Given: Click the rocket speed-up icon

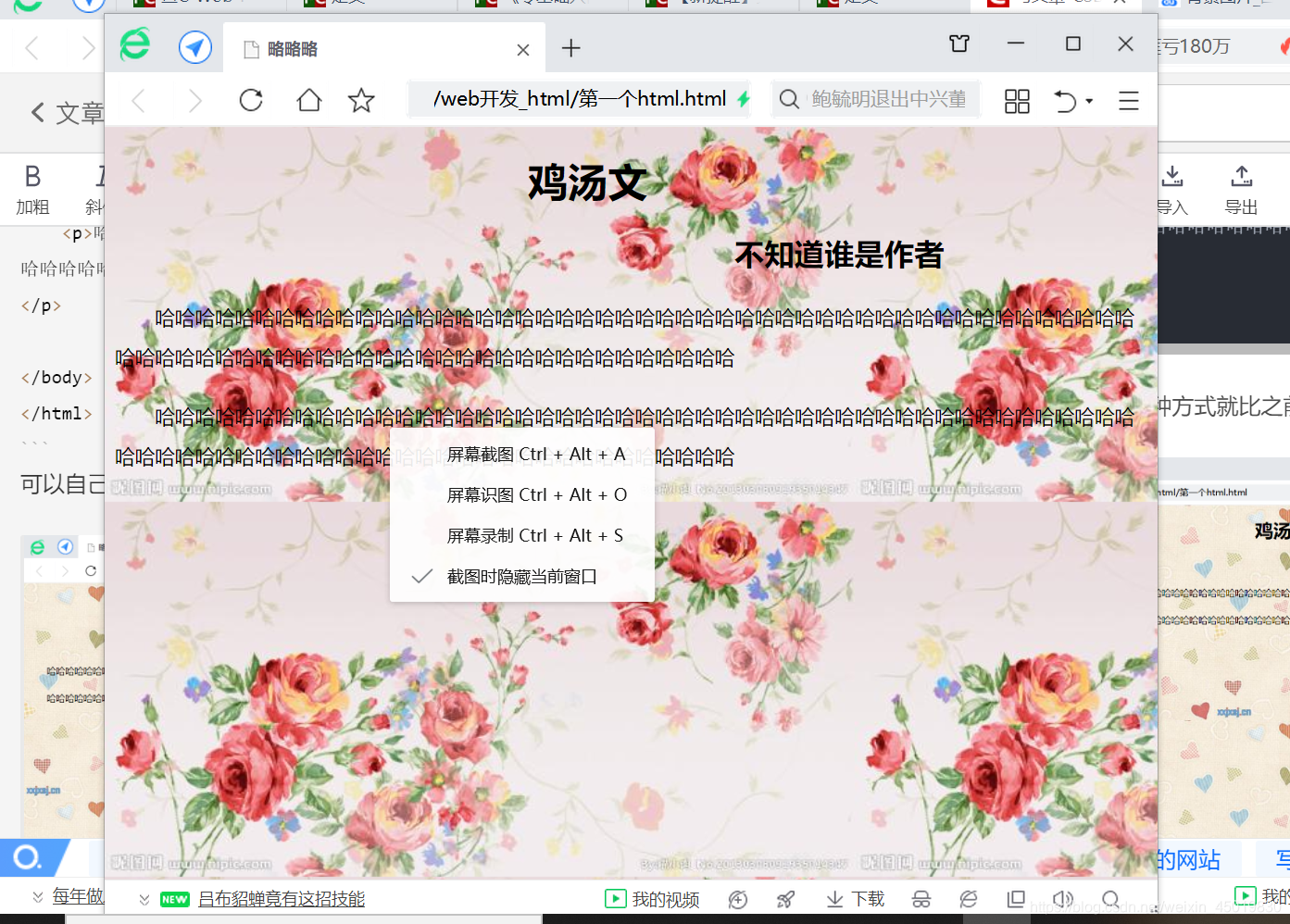Looking at the screenshot, I should [785, 899].
